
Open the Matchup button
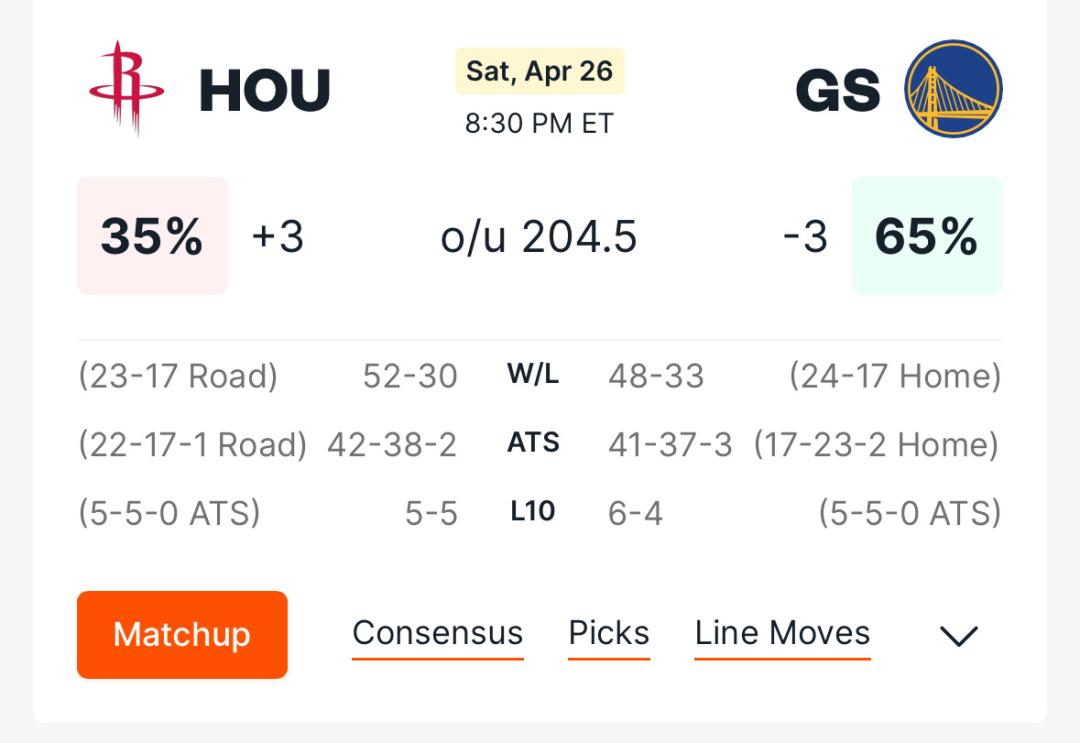tap(182, 634)
